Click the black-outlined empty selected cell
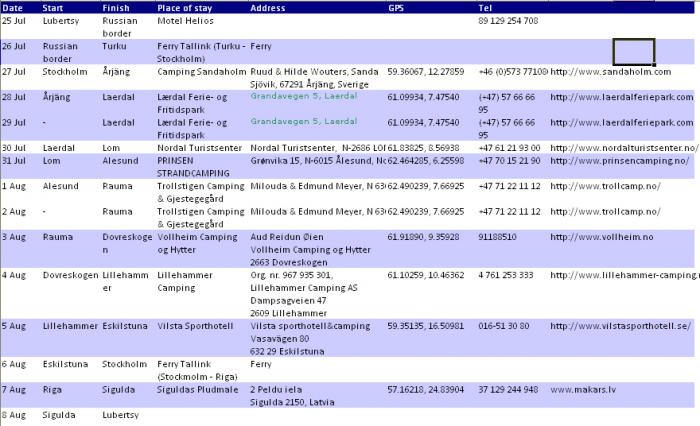Viewport: 700px width, 426px height. pyautogui.click(x=633, y=52)
